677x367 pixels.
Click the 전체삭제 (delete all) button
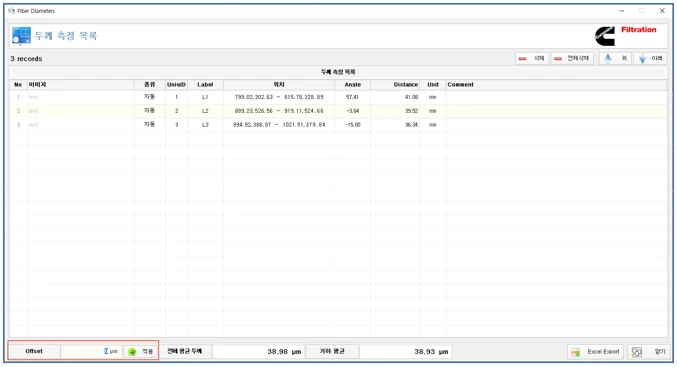click(x=572, y=58)
